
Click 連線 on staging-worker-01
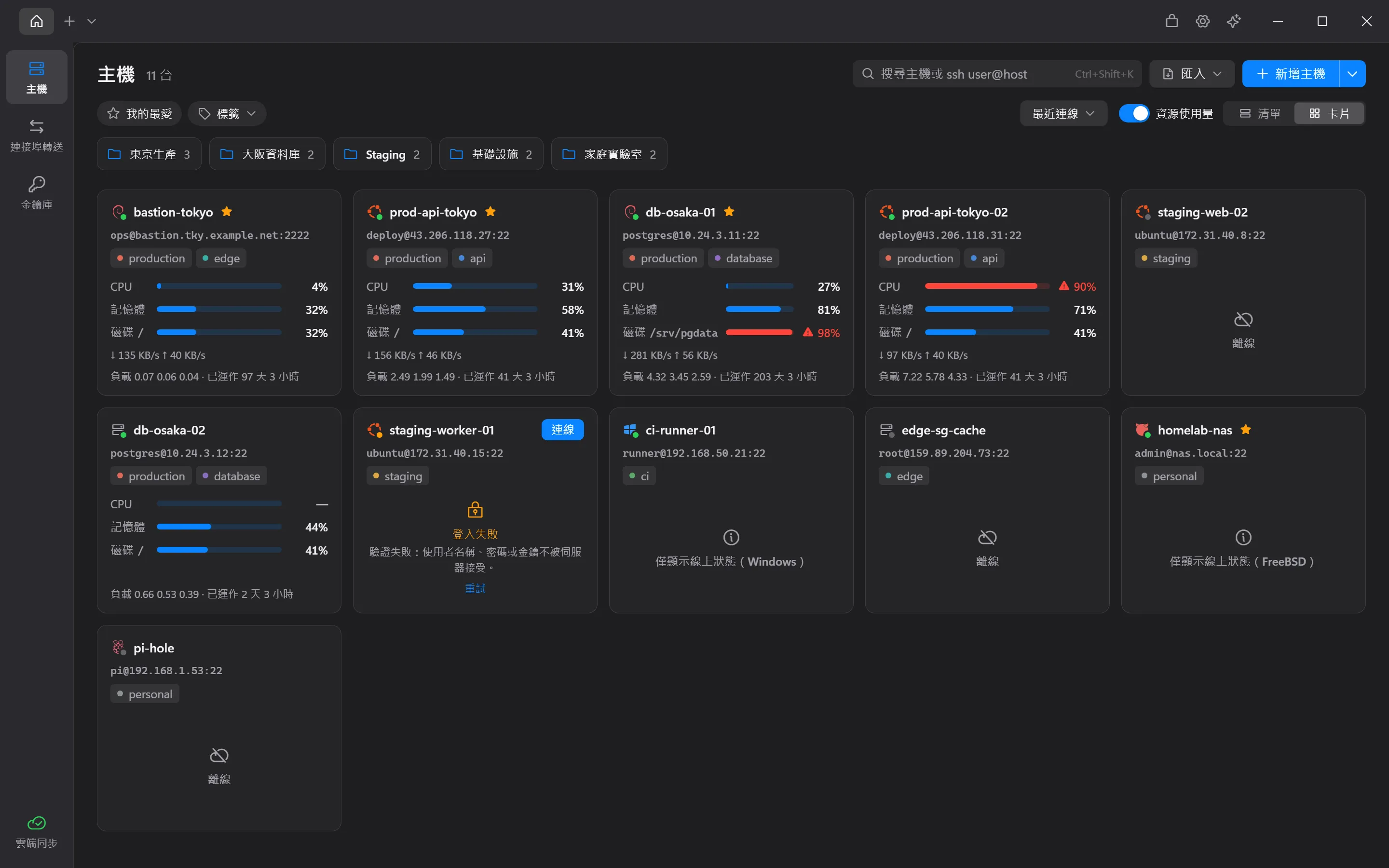(562, 429)
